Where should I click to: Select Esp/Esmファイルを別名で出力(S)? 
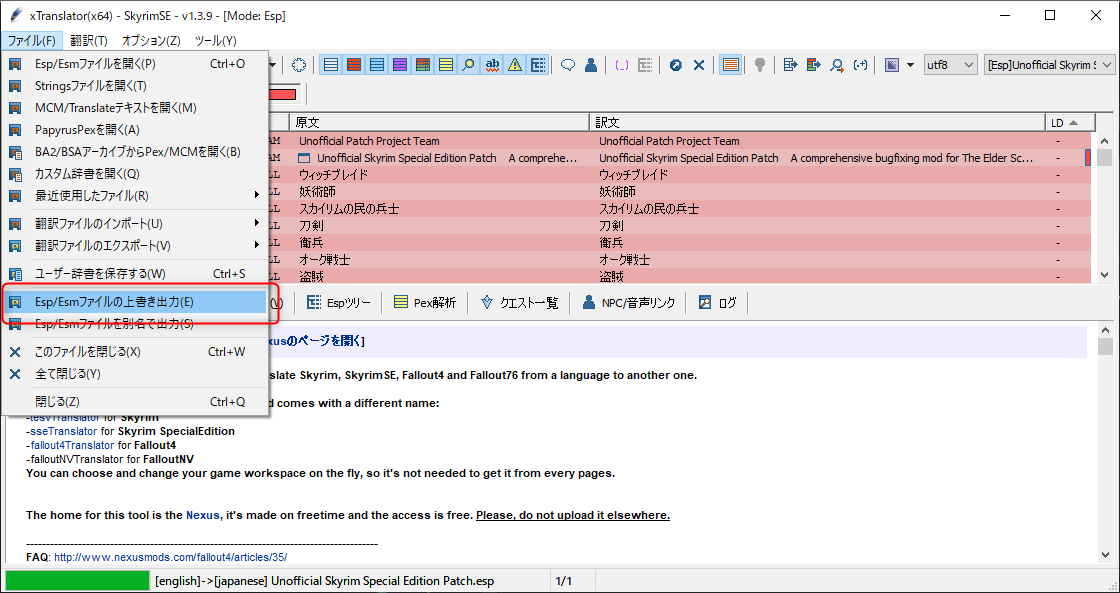click(135, 324)
